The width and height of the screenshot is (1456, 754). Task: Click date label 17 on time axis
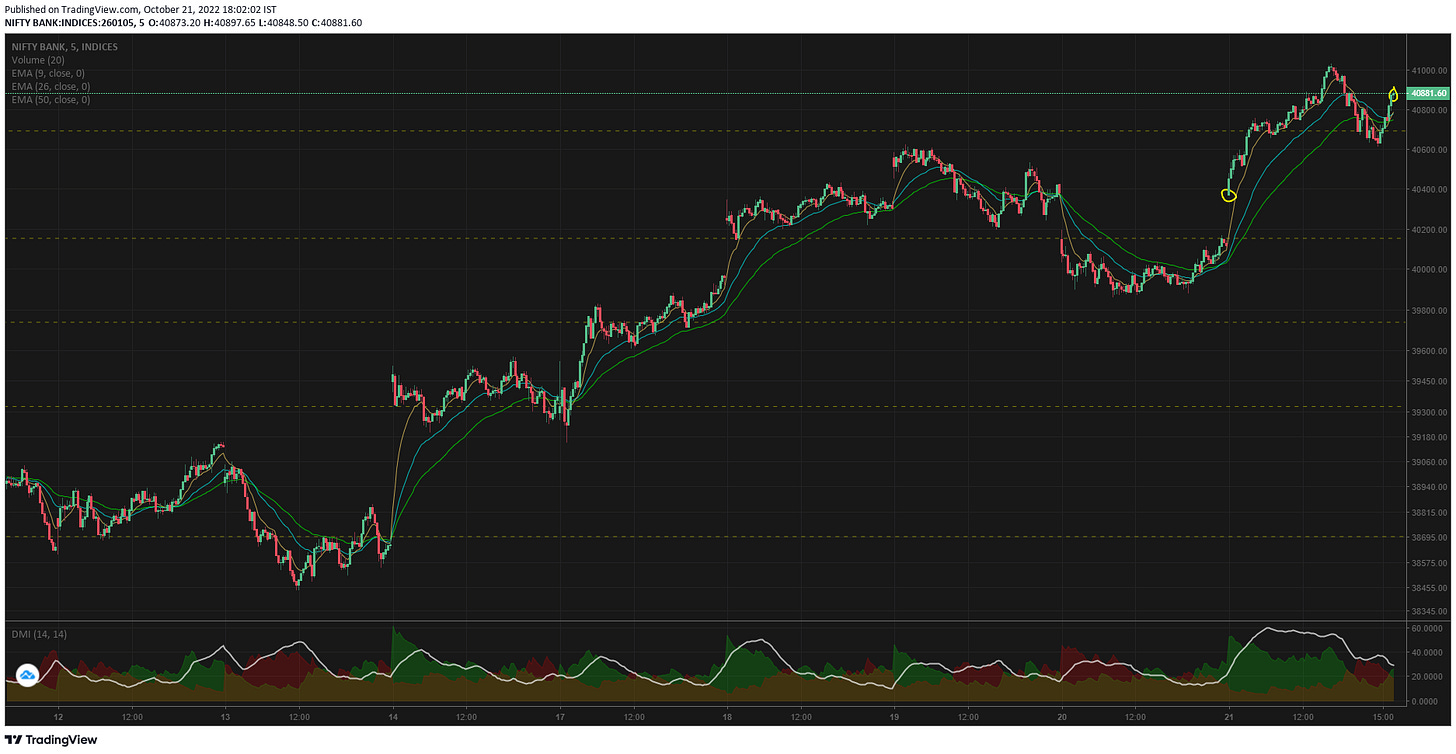point(560,717)
